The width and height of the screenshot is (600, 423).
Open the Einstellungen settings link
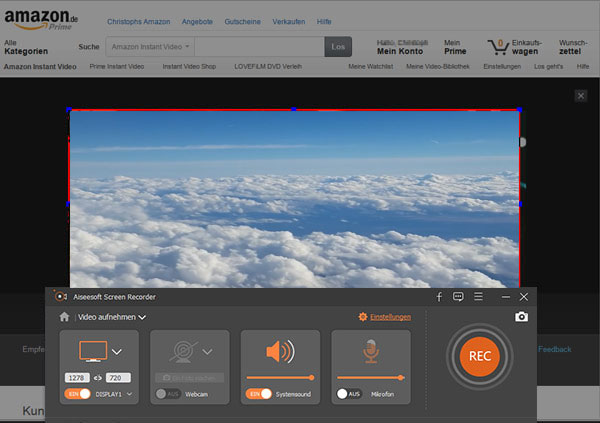pyautogui.click(x=385, y=317)
